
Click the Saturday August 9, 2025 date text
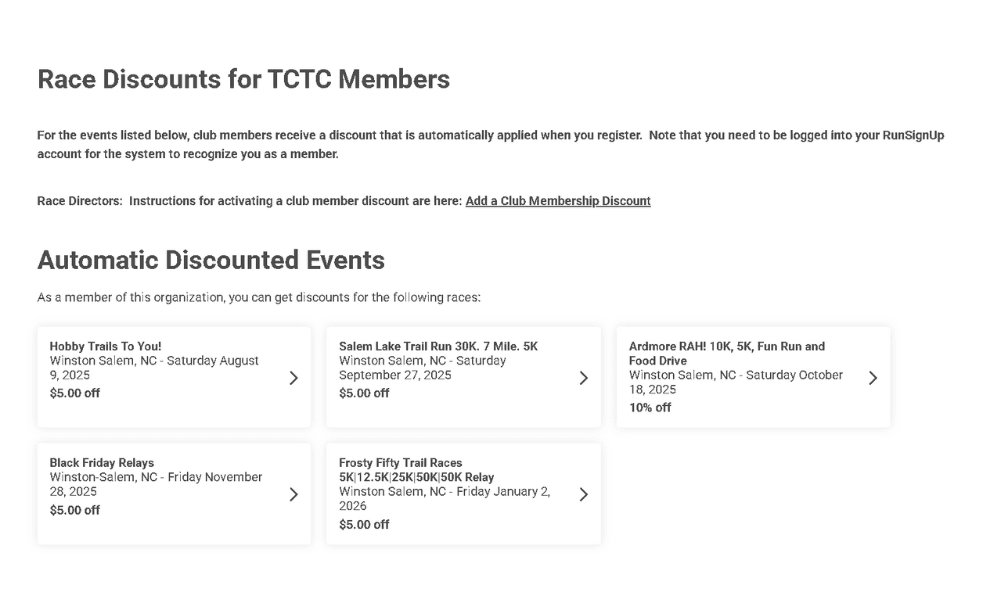coord(154,368)
